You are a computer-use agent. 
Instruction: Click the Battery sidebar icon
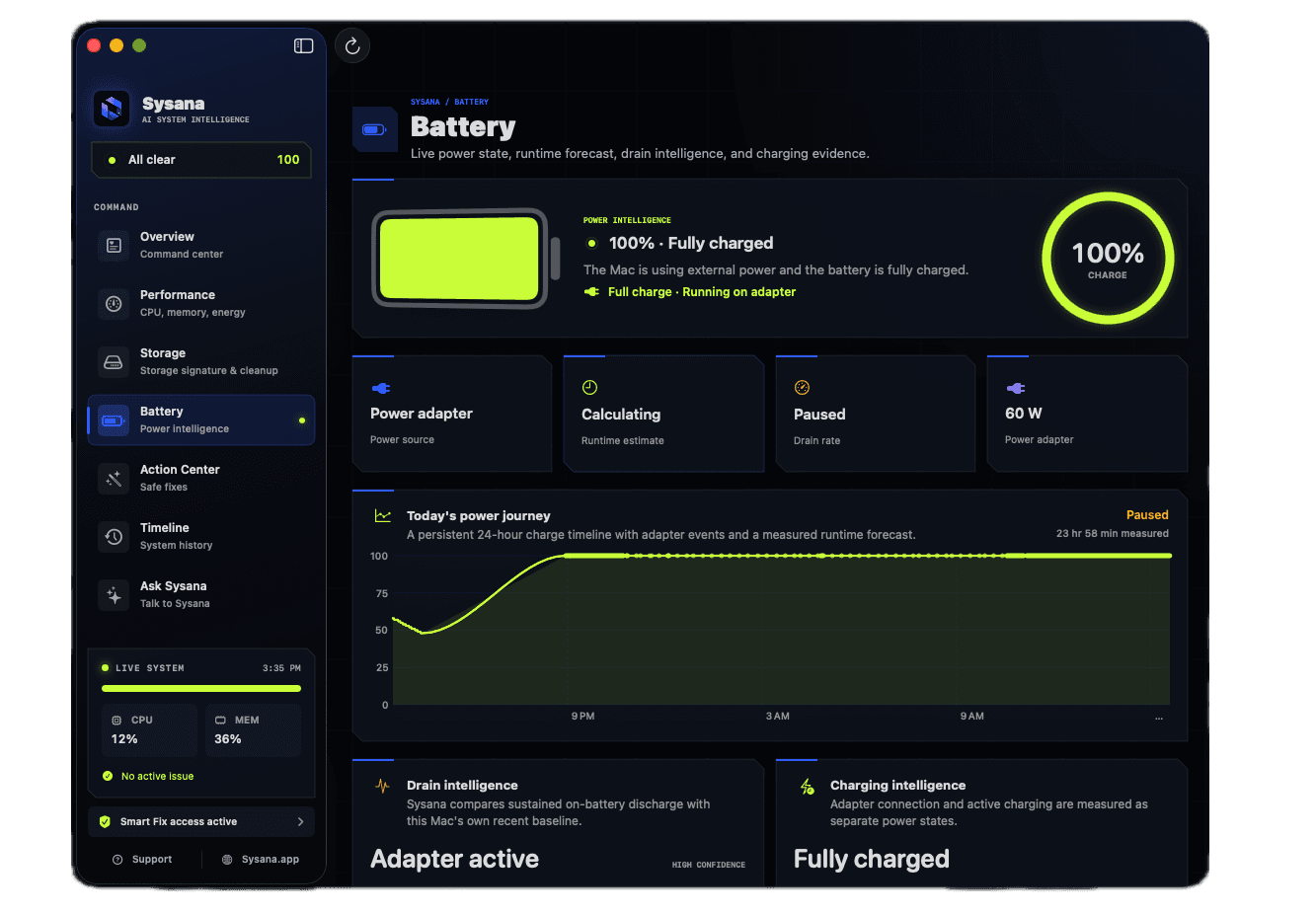coord(114,420)
